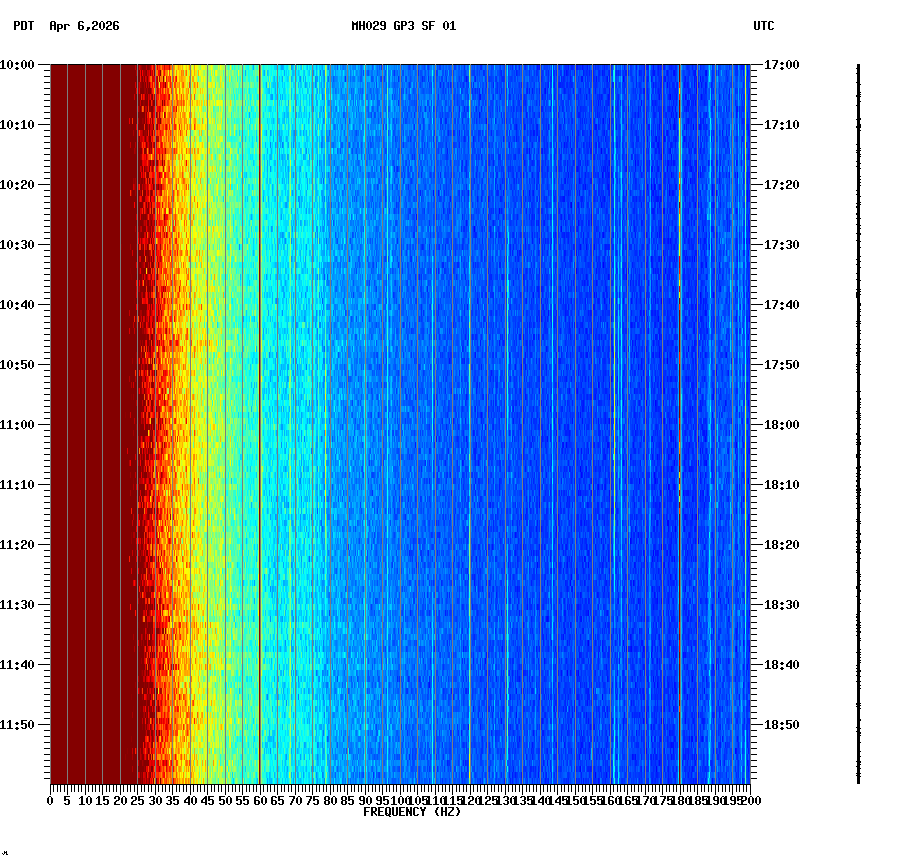Click the 18:00 tick mark on right axis
Image resolution: width=902 pixels, height=864 pixels.
(757, 423)
